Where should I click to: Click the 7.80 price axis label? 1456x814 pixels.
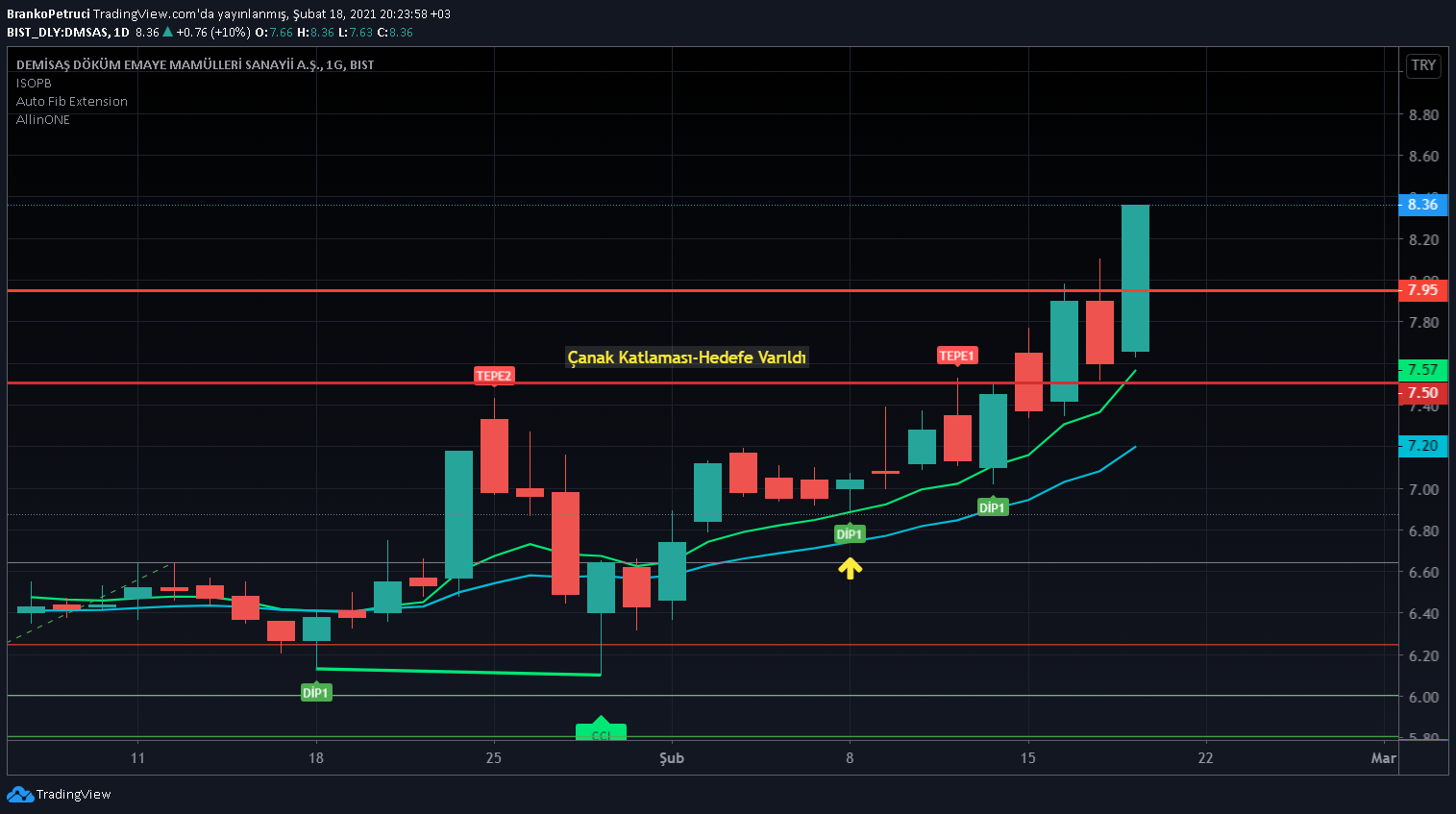[1423, 323]
